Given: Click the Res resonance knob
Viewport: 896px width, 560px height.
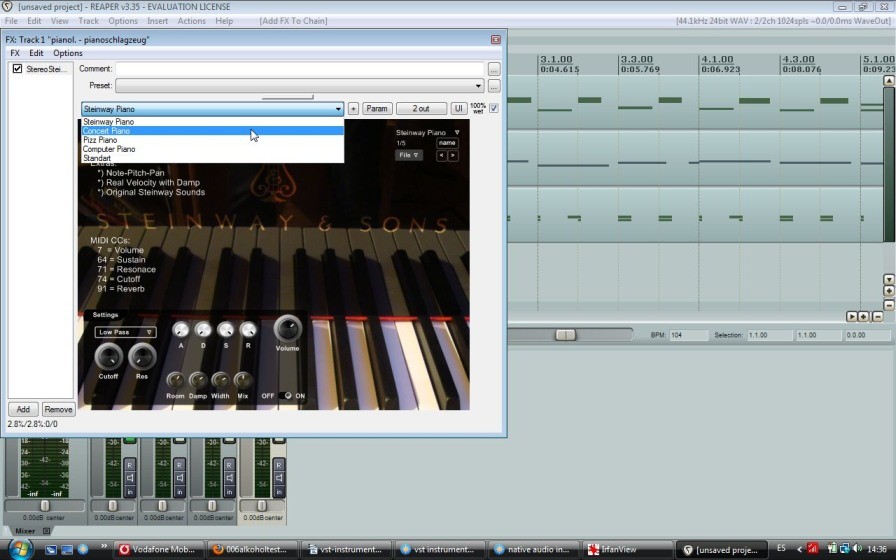Looking at the screenshot, I should coord(142,357).
